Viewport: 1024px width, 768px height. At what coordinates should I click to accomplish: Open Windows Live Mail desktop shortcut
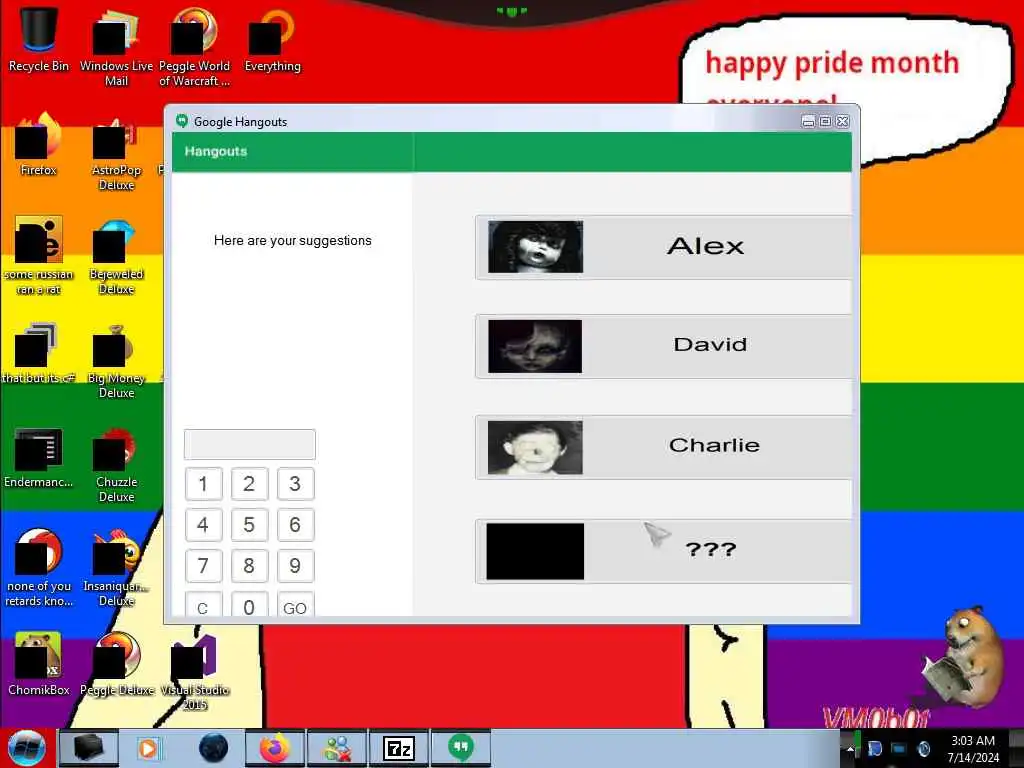(x=116, y=46)
